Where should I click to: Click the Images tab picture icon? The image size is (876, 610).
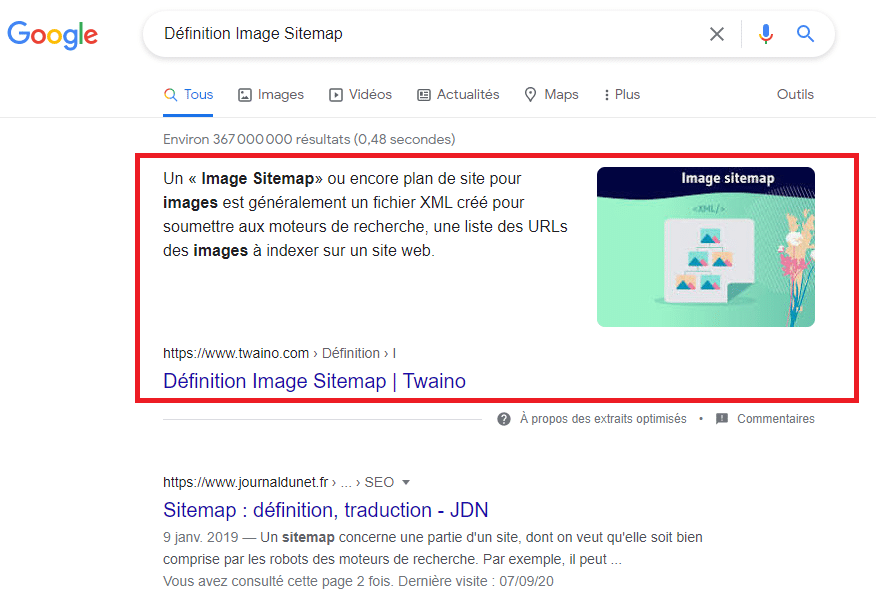(x=245, y=95)
